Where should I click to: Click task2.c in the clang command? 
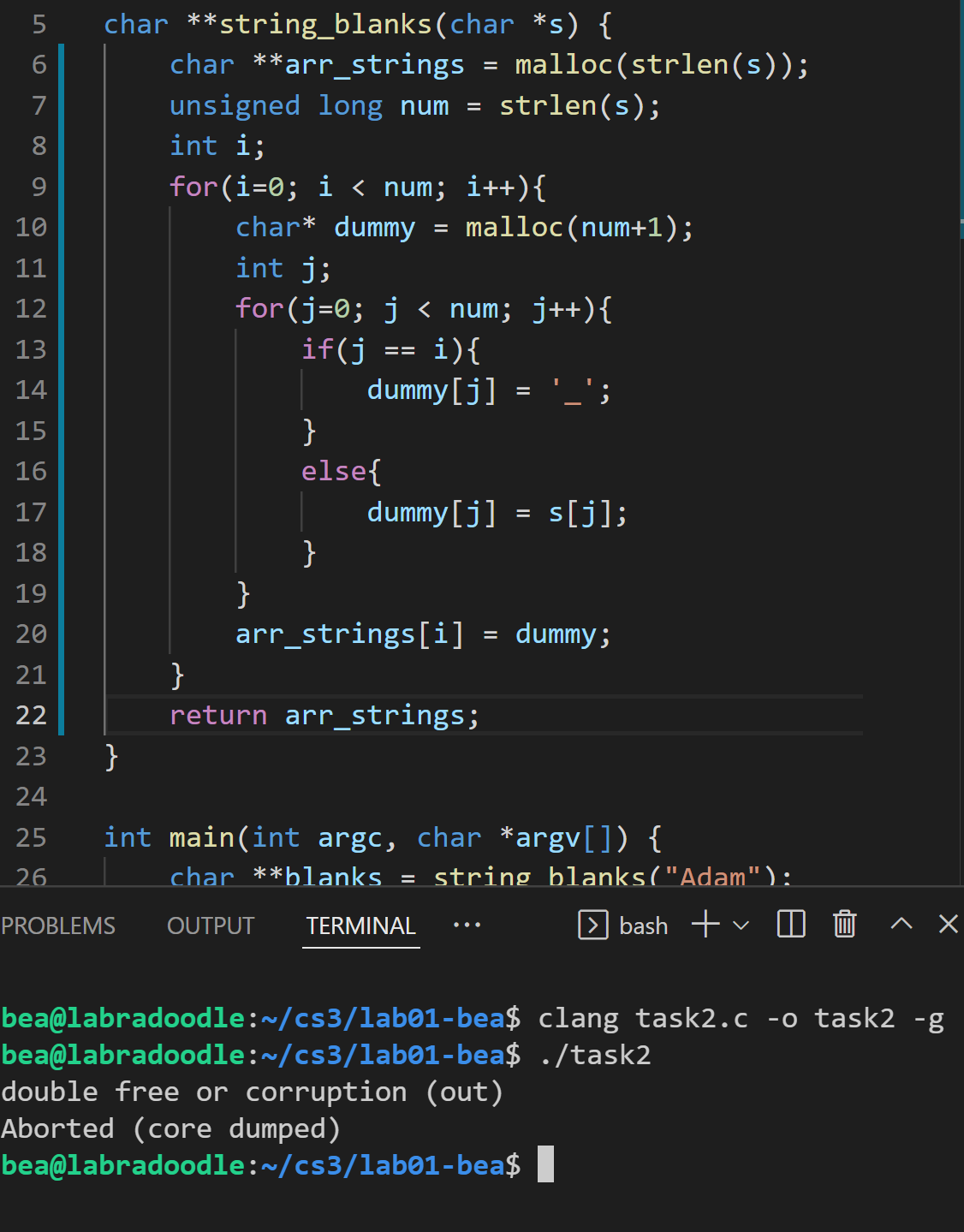692,1018
